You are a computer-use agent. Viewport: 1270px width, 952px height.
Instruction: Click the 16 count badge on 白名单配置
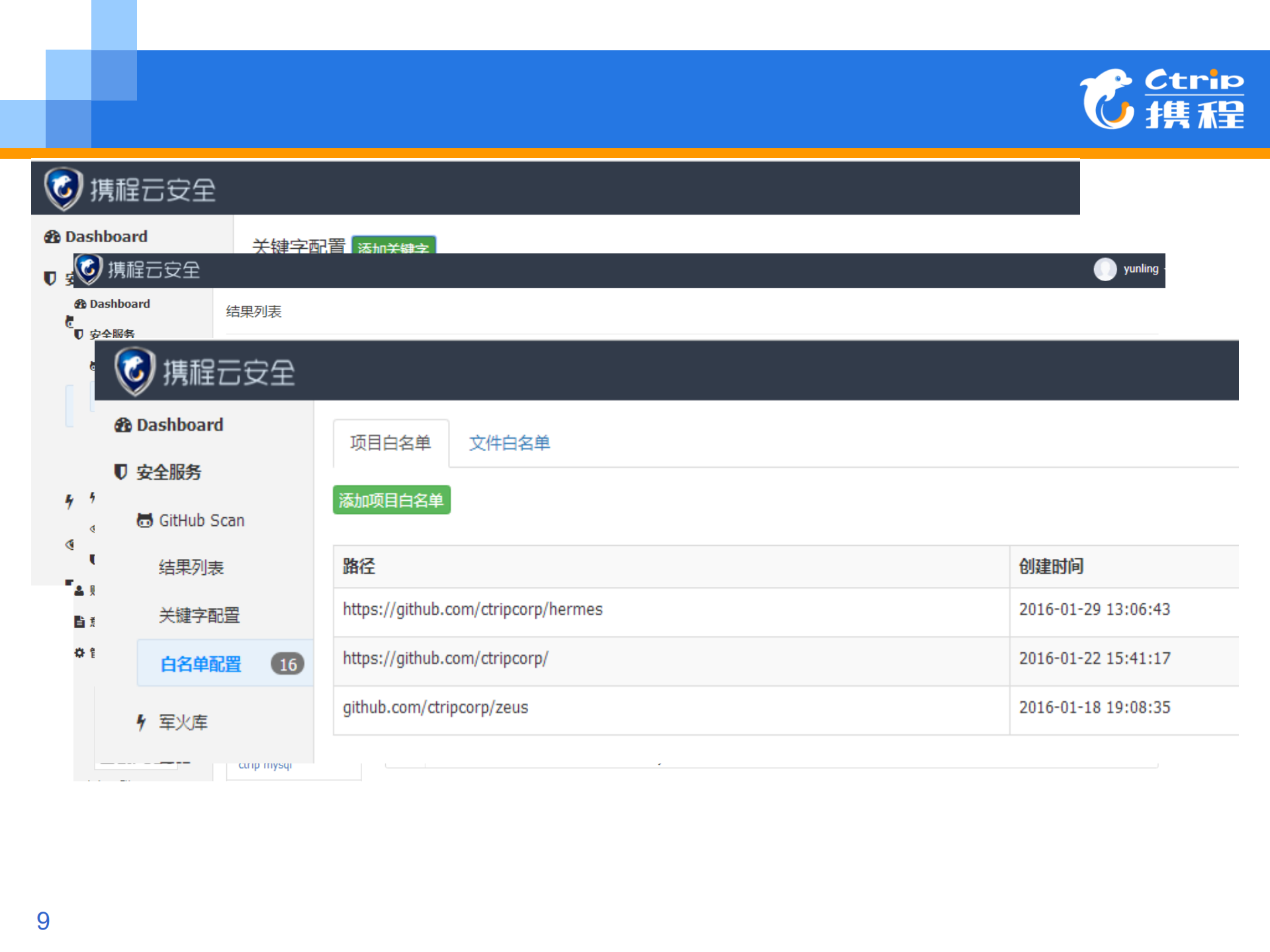coord(287,664)
